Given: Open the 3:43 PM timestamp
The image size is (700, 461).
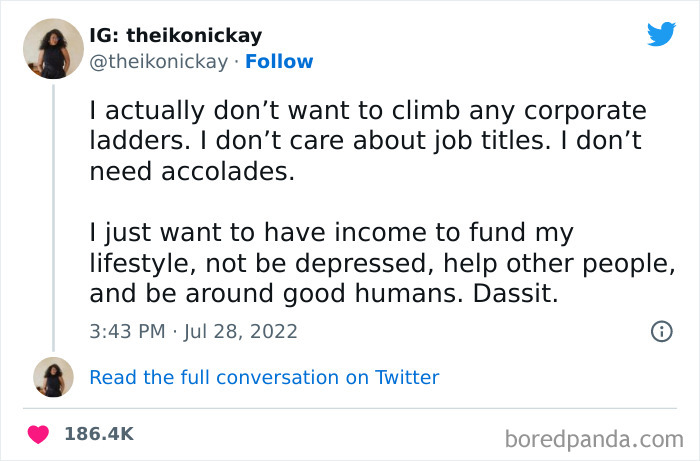Looking at the screenshot, I should pyautogui.click(x=126, y=331).
